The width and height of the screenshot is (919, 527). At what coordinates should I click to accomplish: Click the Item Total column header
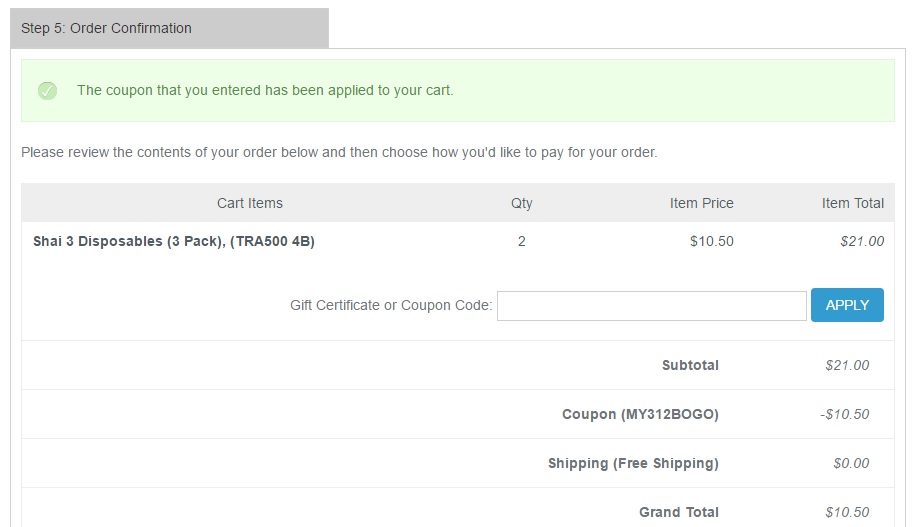pyautogui.click(x=852, y=203)
